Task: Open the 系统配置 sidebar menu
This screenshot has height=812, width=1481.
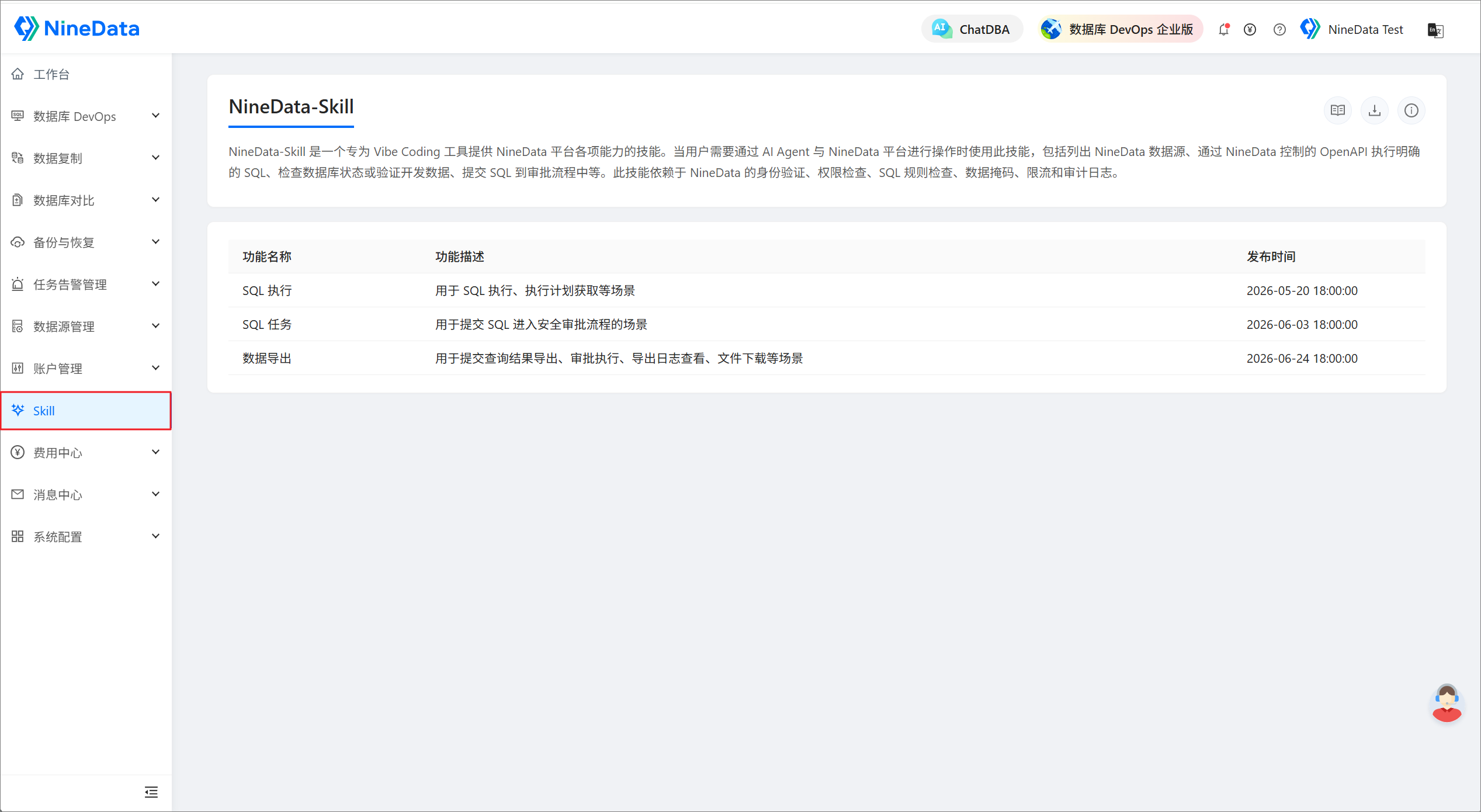Action: click(x=86, y=537)
